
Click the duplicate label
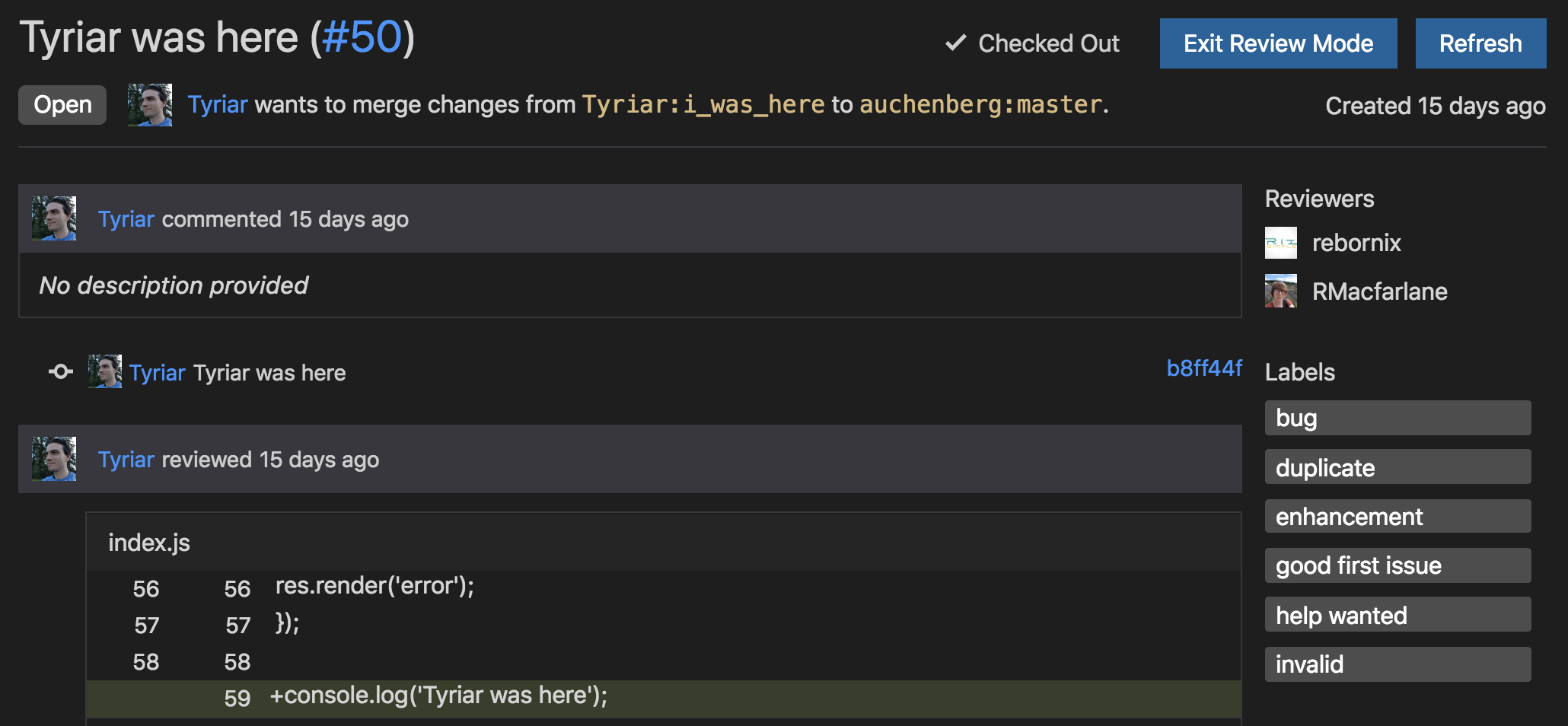pyautogui.click(x=1398, y=467)
